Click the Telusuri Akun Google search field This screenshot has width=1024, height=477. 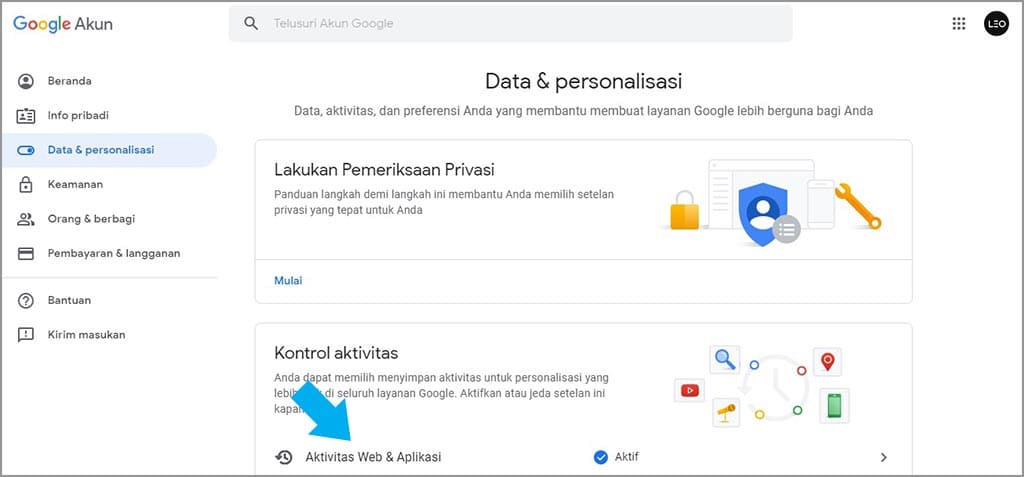[x=520, y=24]
